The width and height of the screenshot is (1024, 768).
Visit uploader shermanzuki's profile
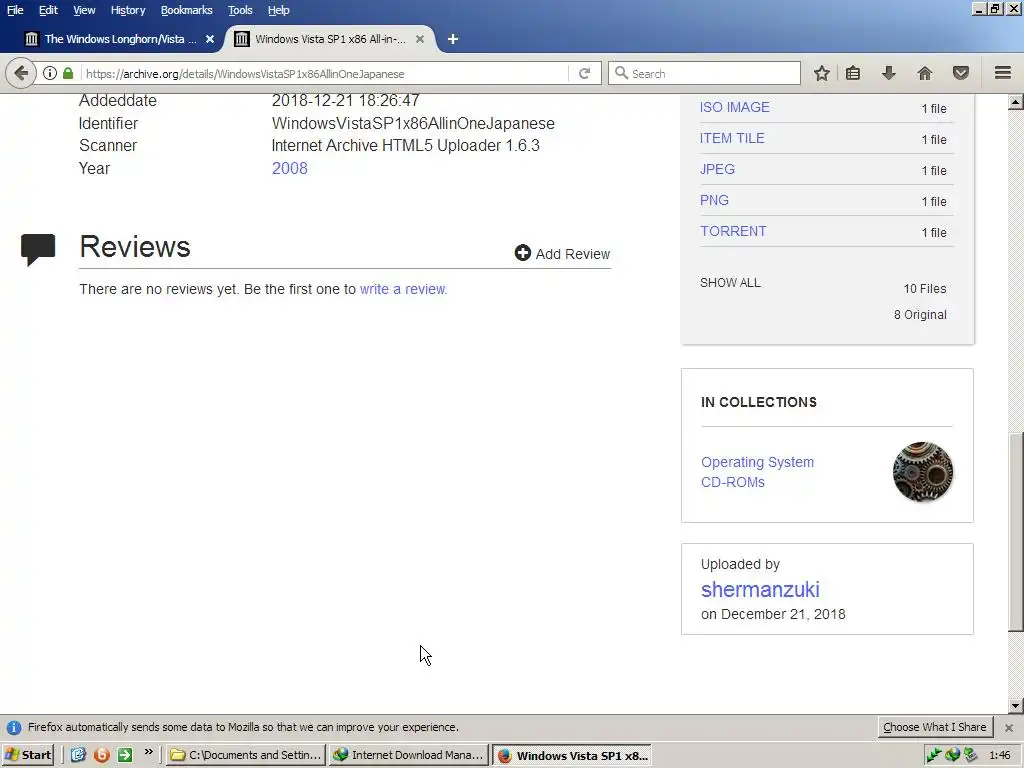coord(760,589)
